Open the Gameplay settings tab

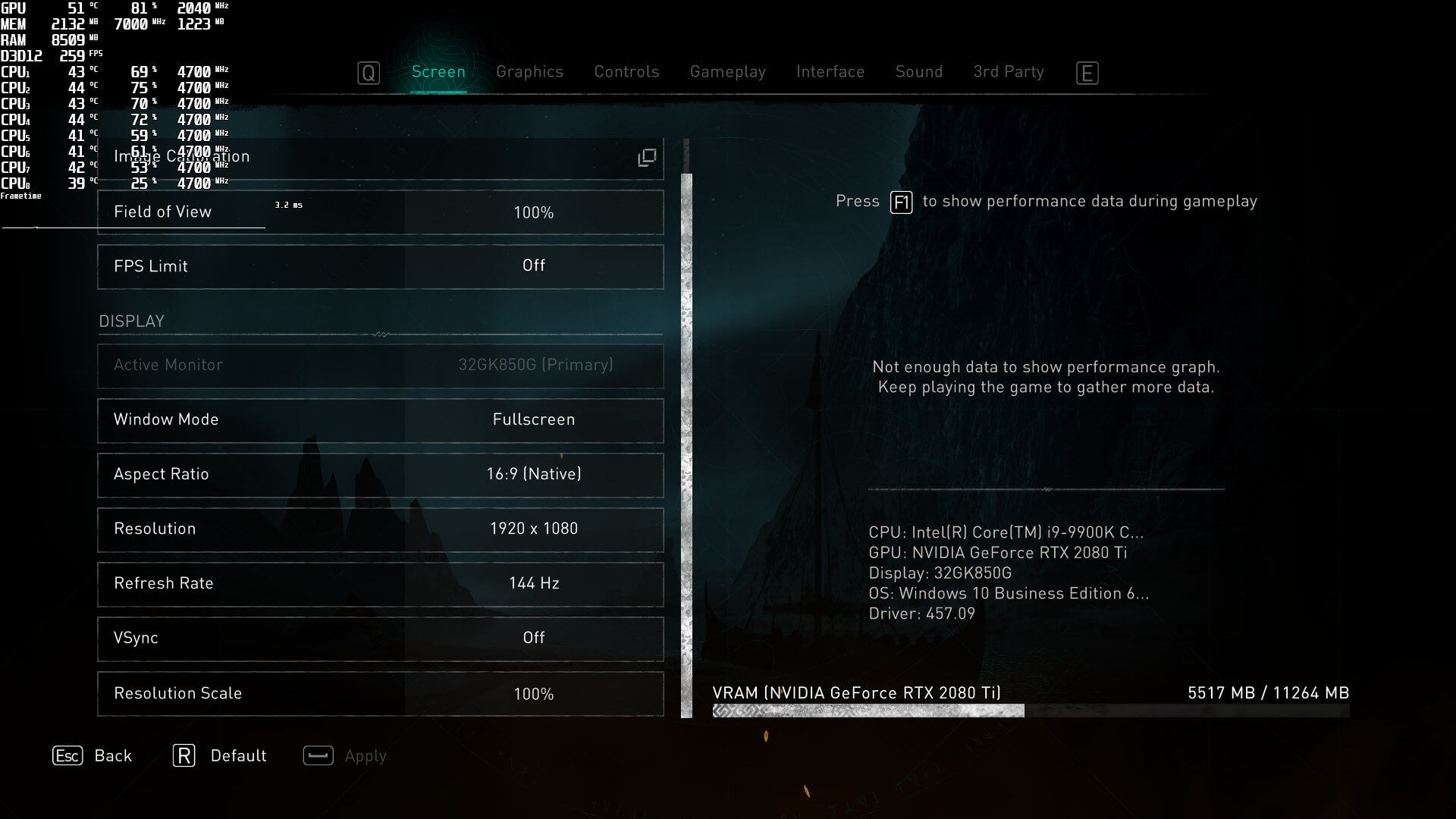728,72
